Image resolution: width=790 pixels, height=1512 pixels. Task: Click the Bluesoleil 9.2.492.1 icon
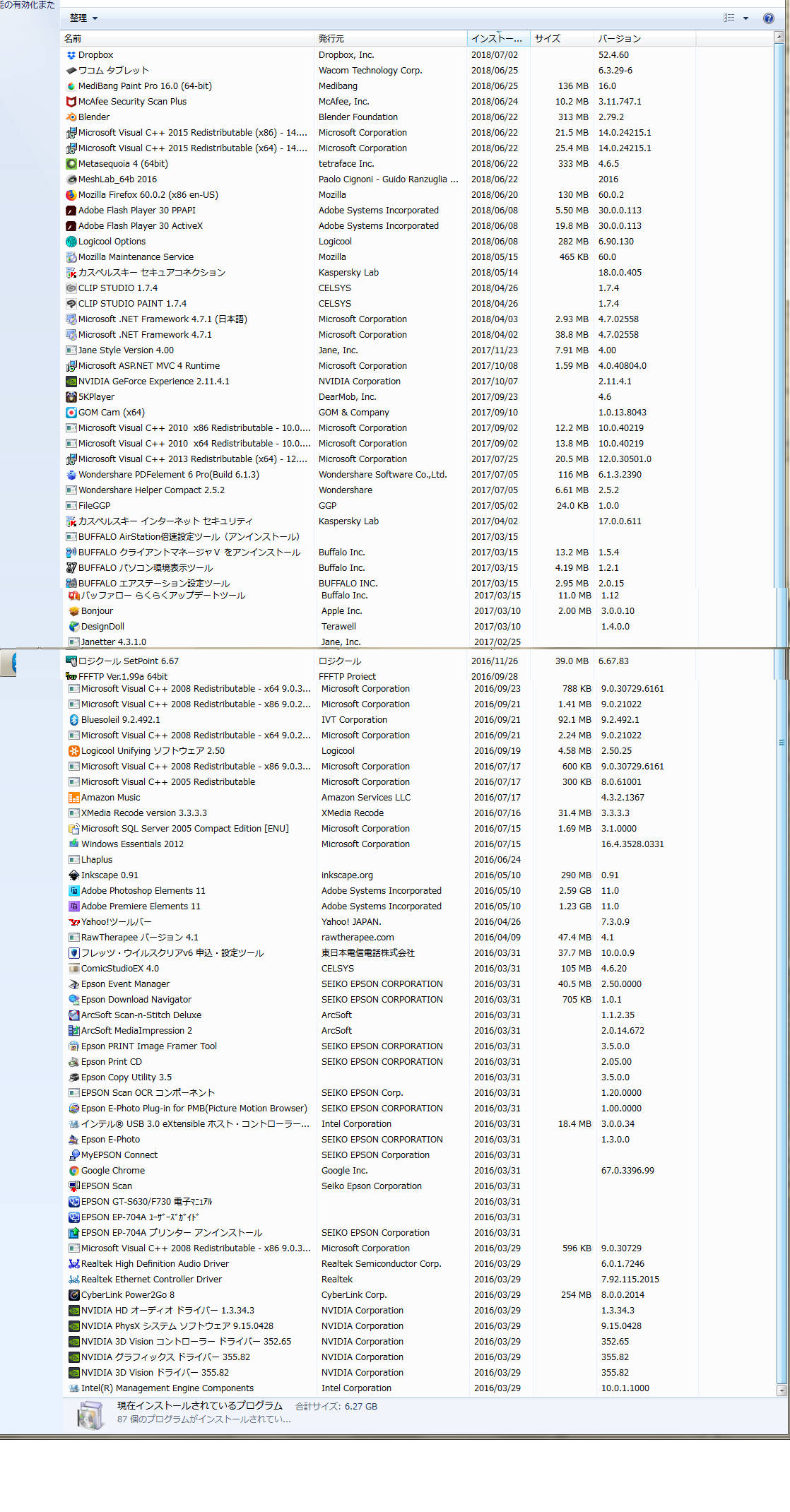tap(73, 720)
